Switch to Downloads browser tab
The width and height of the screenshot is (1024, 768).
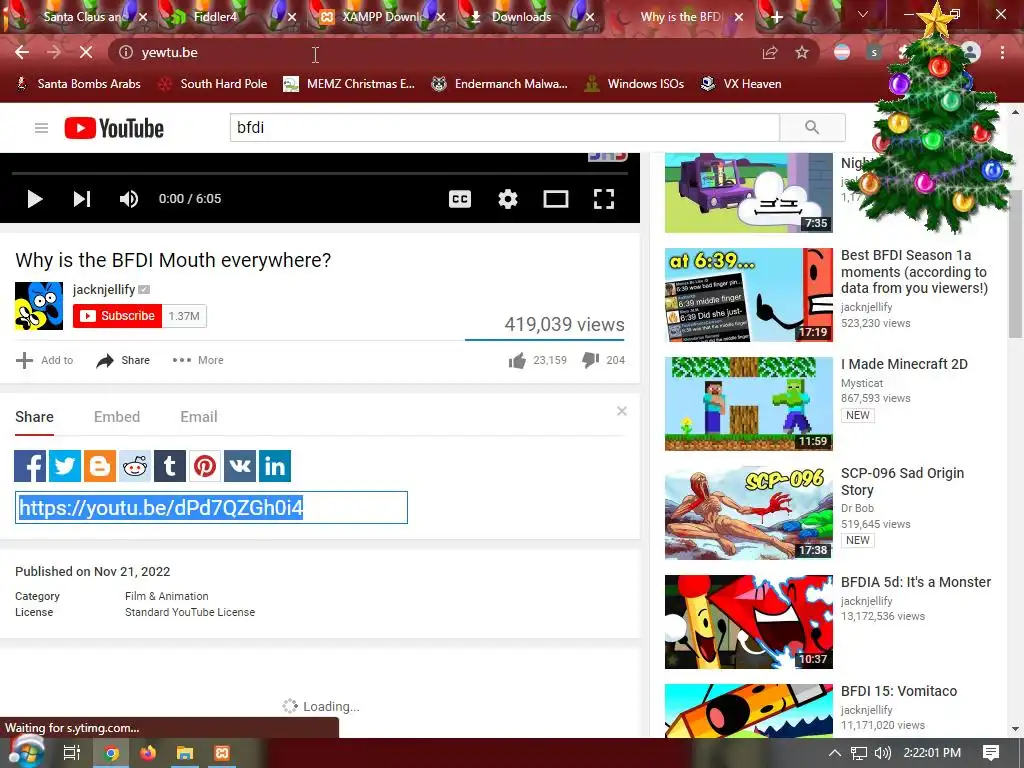521,17
